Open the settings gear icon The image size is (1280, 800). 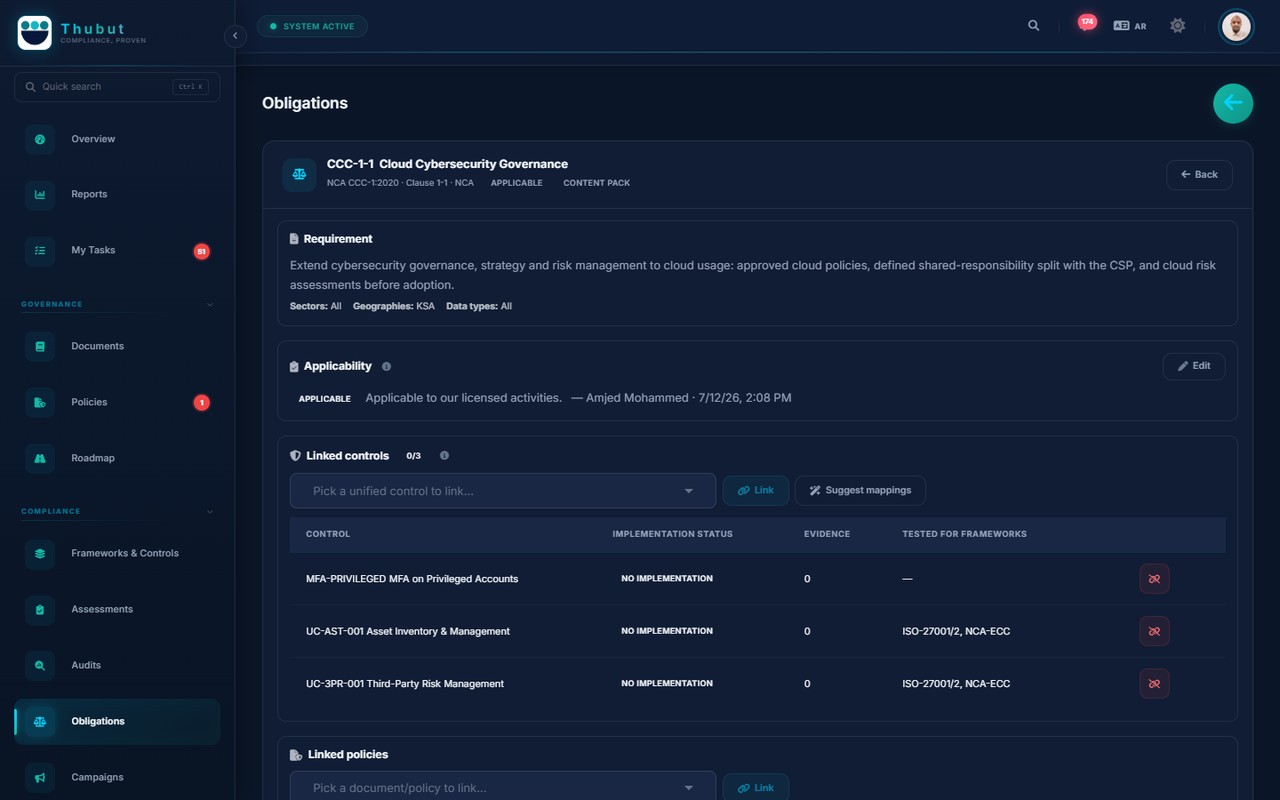point(1178,26)
